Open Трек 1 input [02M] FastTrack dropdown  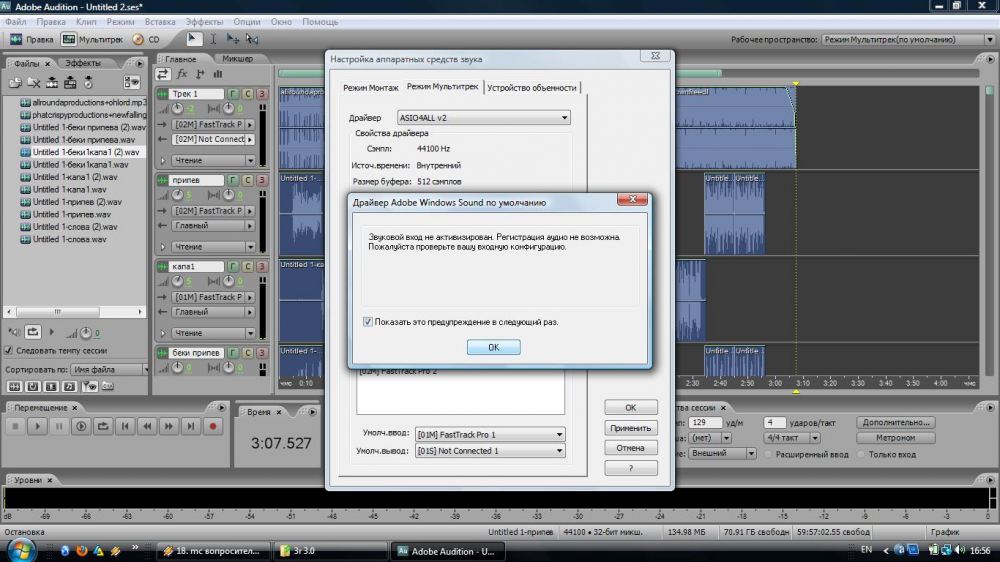pyautogui.click(x=214, y=124)
